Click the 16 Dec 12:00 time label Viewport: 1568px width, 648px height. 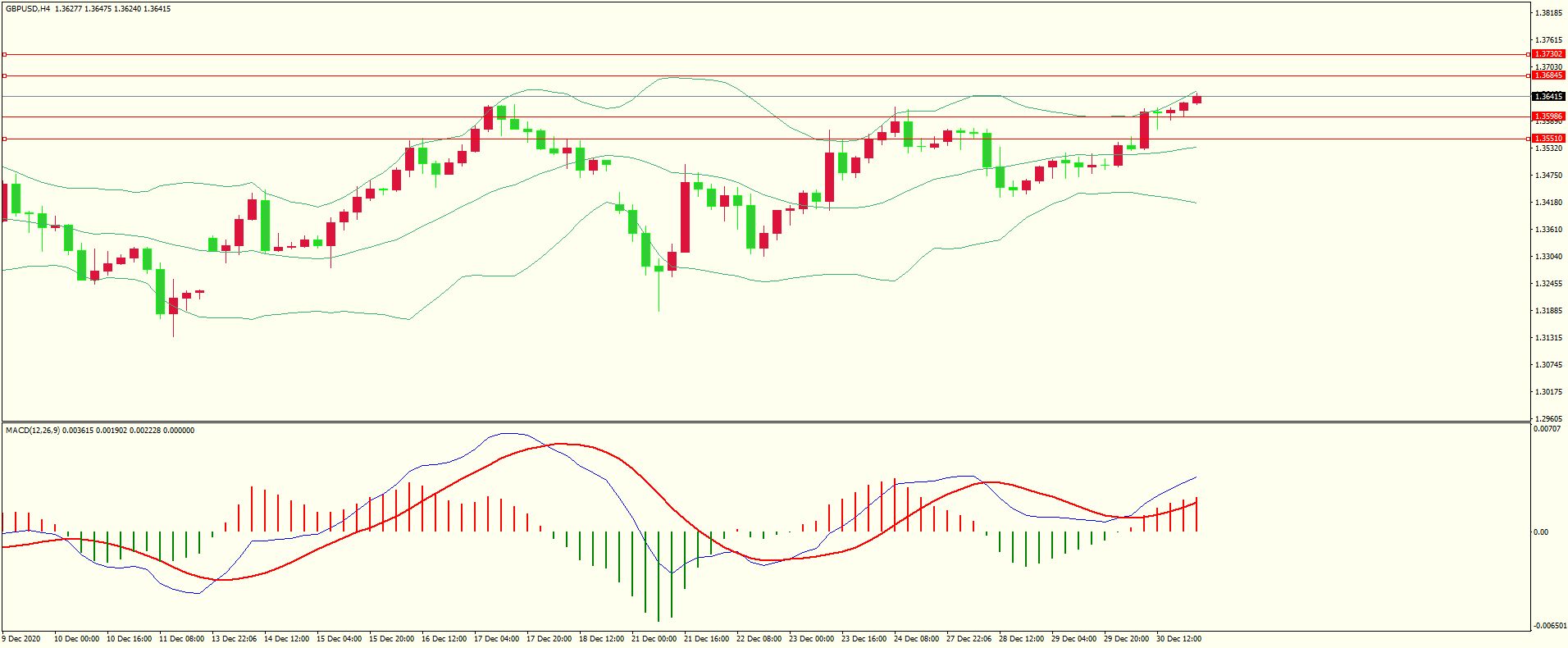click(x=444, y=639)
